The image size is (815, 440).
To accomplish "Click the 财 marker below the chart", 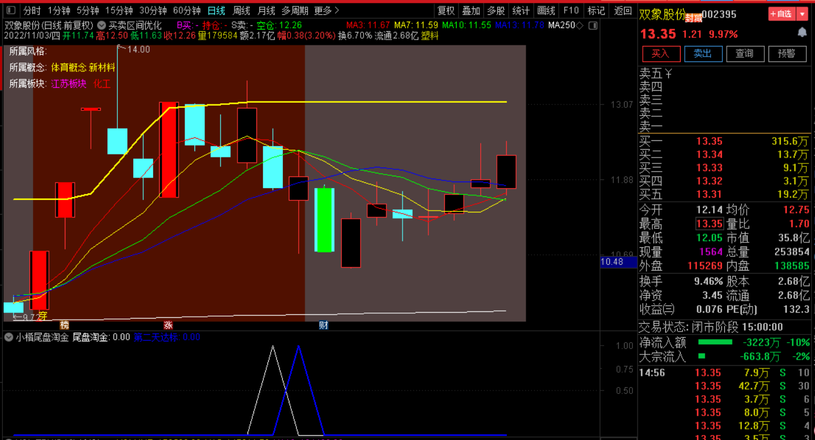I will point(323,325).
